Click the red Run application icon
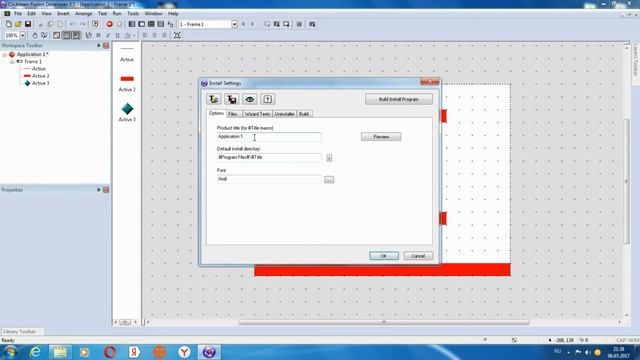This screenshot has width=640, height=360. point(109,24)
